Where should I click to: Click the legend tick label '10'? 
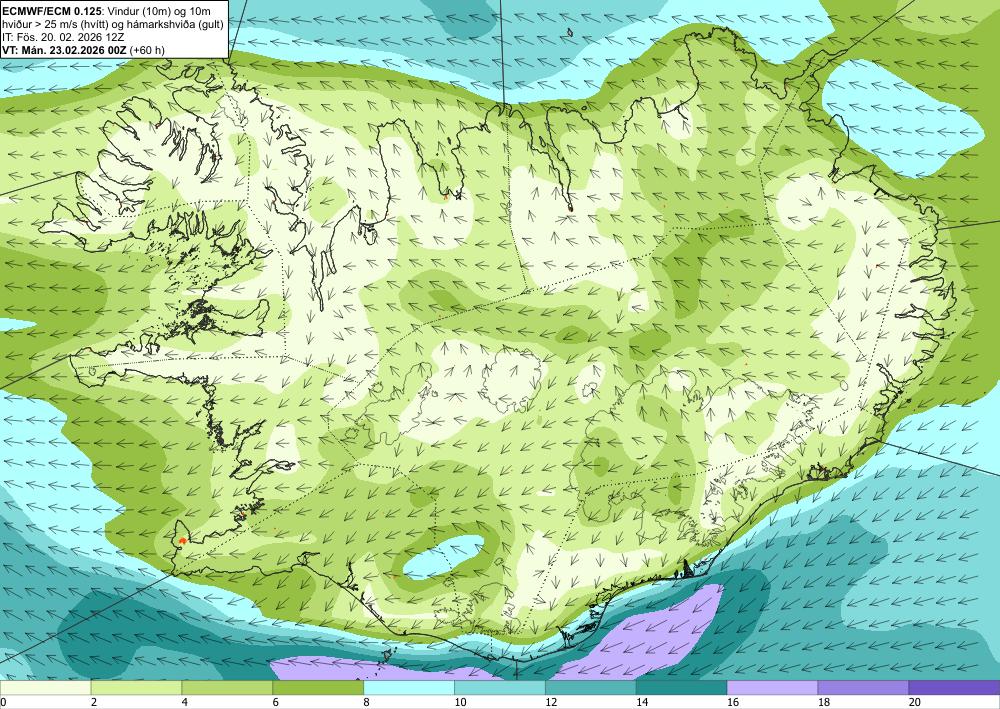(460, 702)
